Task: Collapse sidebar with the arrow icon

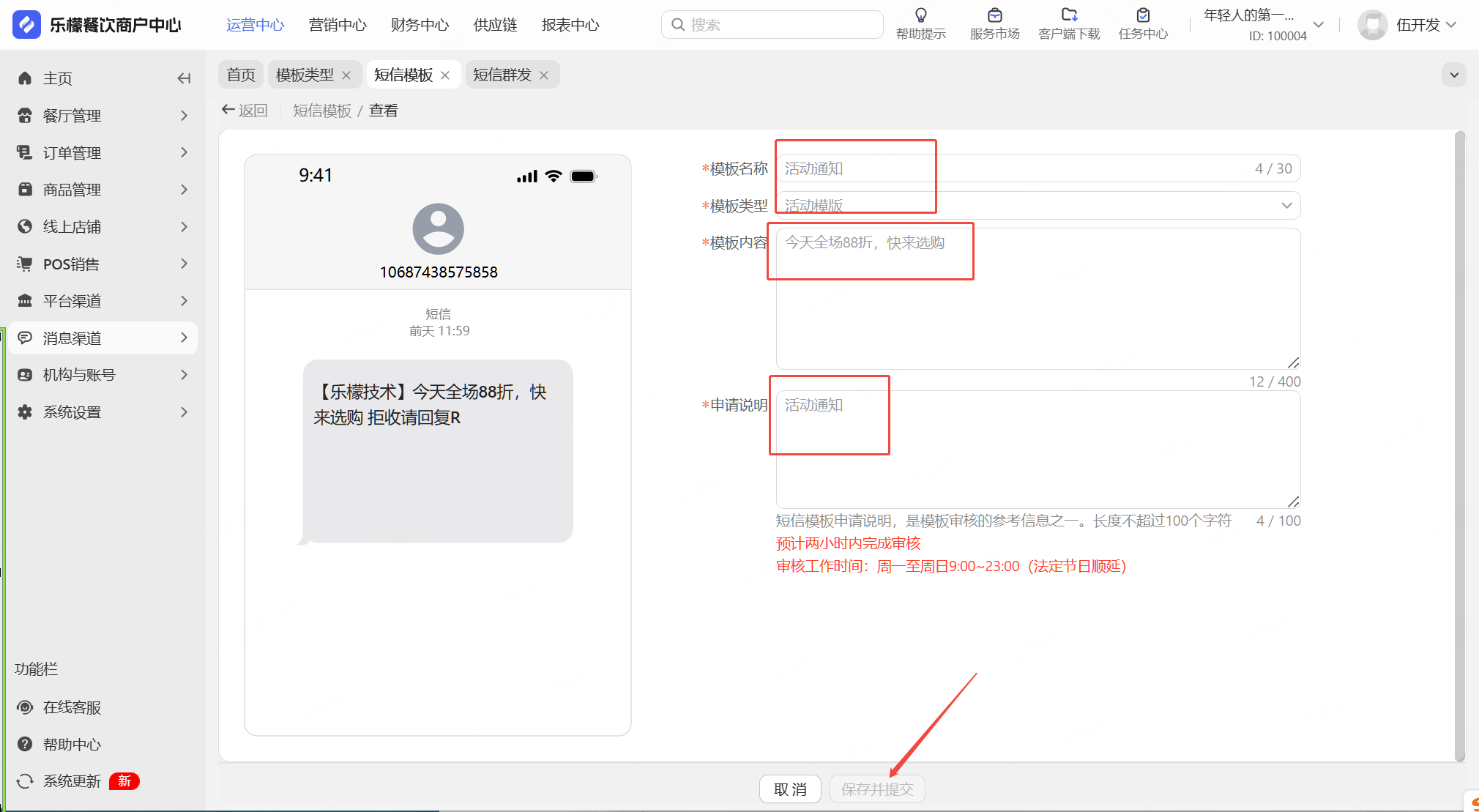Action: (184, 78)
